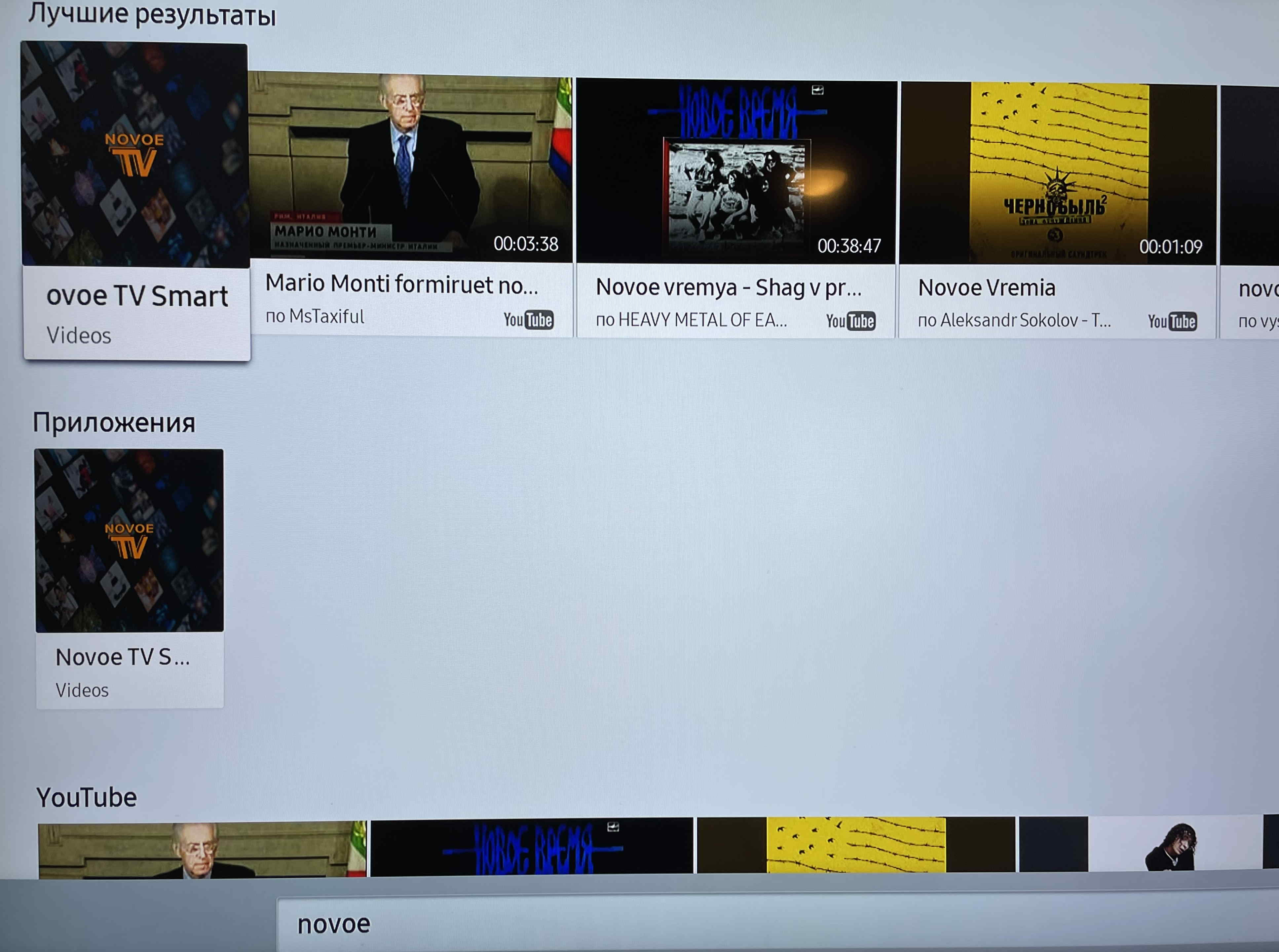
Task: Open the curly-haired person thumbnail in YouTube row
Action: [x=1140, y=843]
